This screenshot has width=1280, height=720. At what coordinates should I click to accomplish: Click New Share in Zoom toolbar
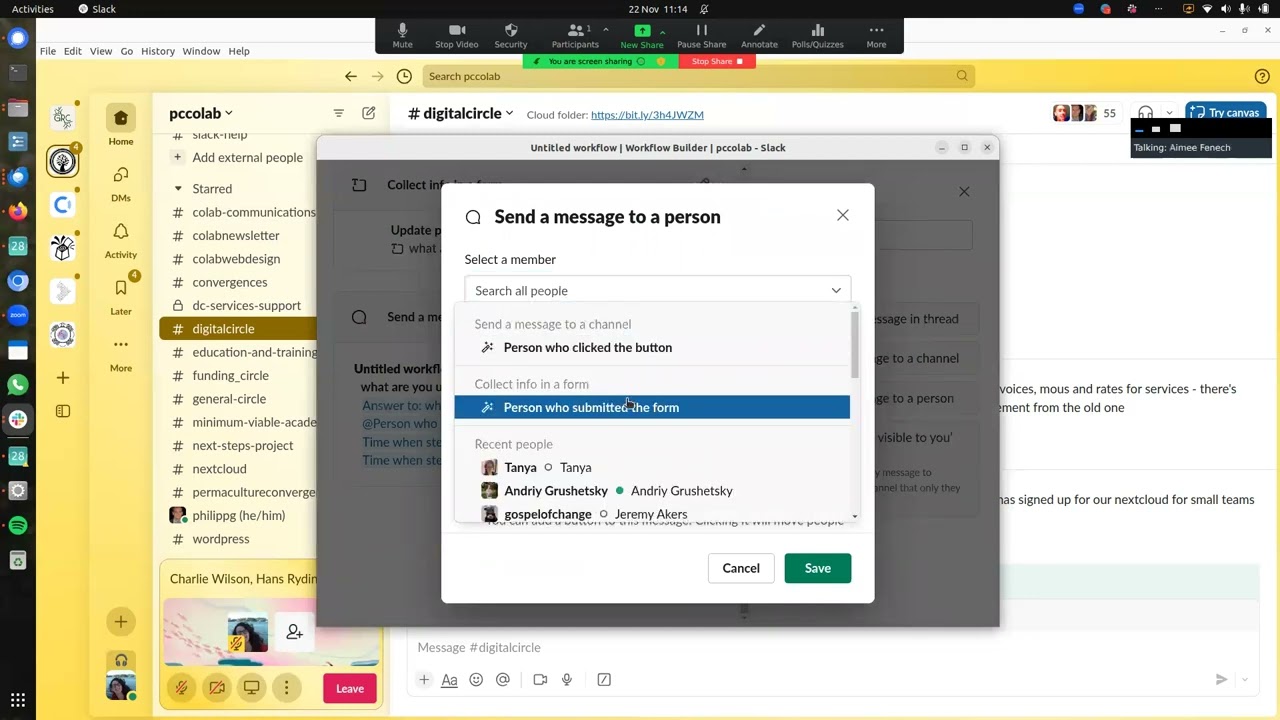pos(642,36)
